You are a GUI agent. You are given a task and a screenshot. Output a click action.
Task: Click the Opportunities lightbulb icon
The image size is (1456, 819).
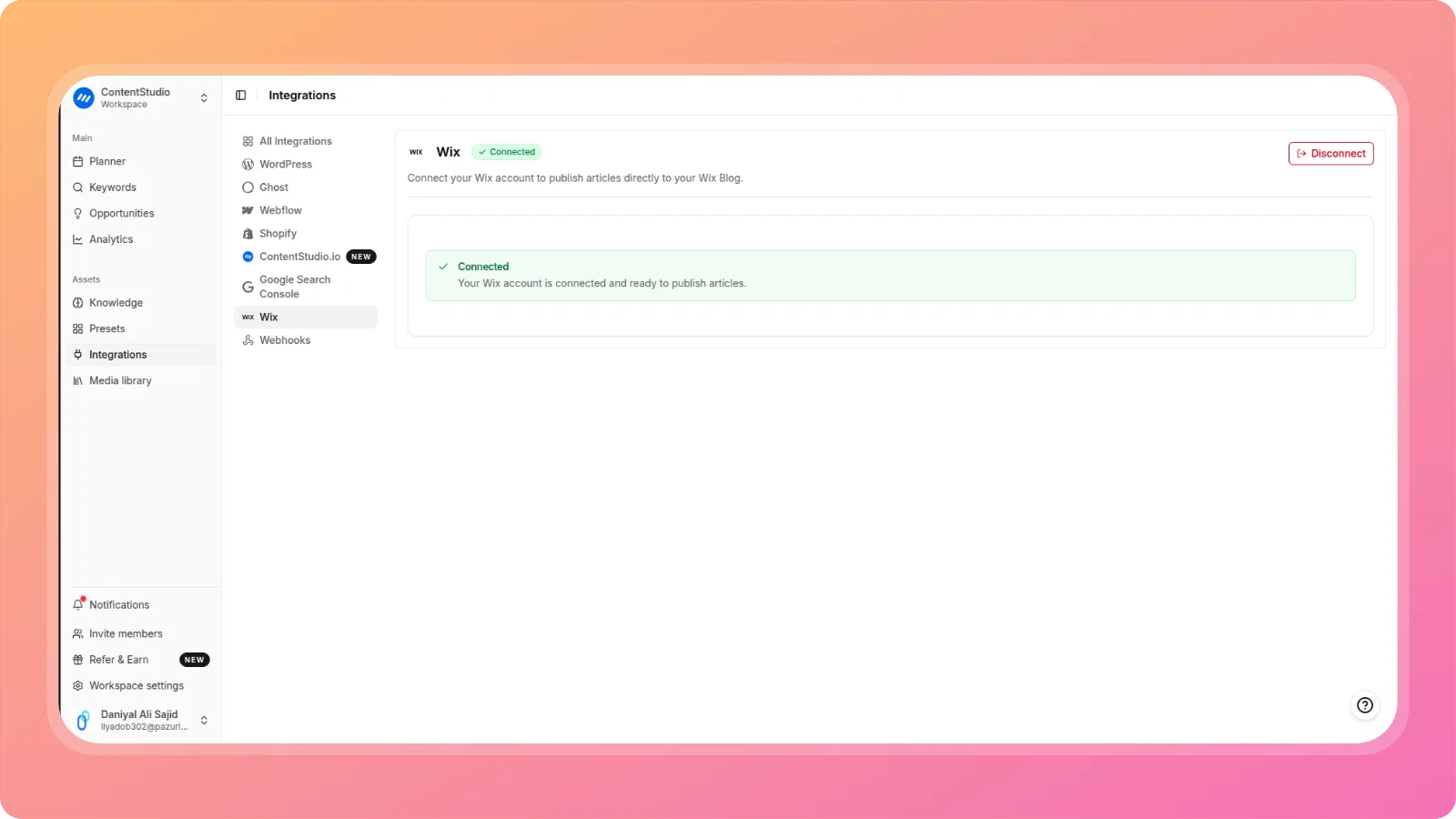pos(78,214)
